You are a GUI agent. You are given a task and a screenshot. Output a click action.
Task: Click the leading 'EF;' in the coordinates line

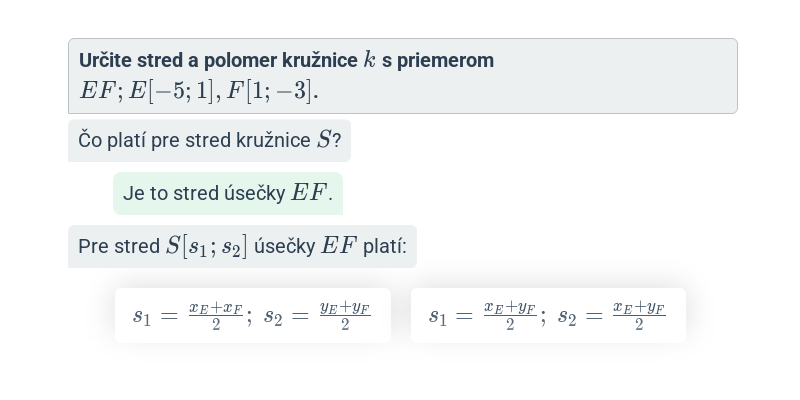[x=101, y=91]
